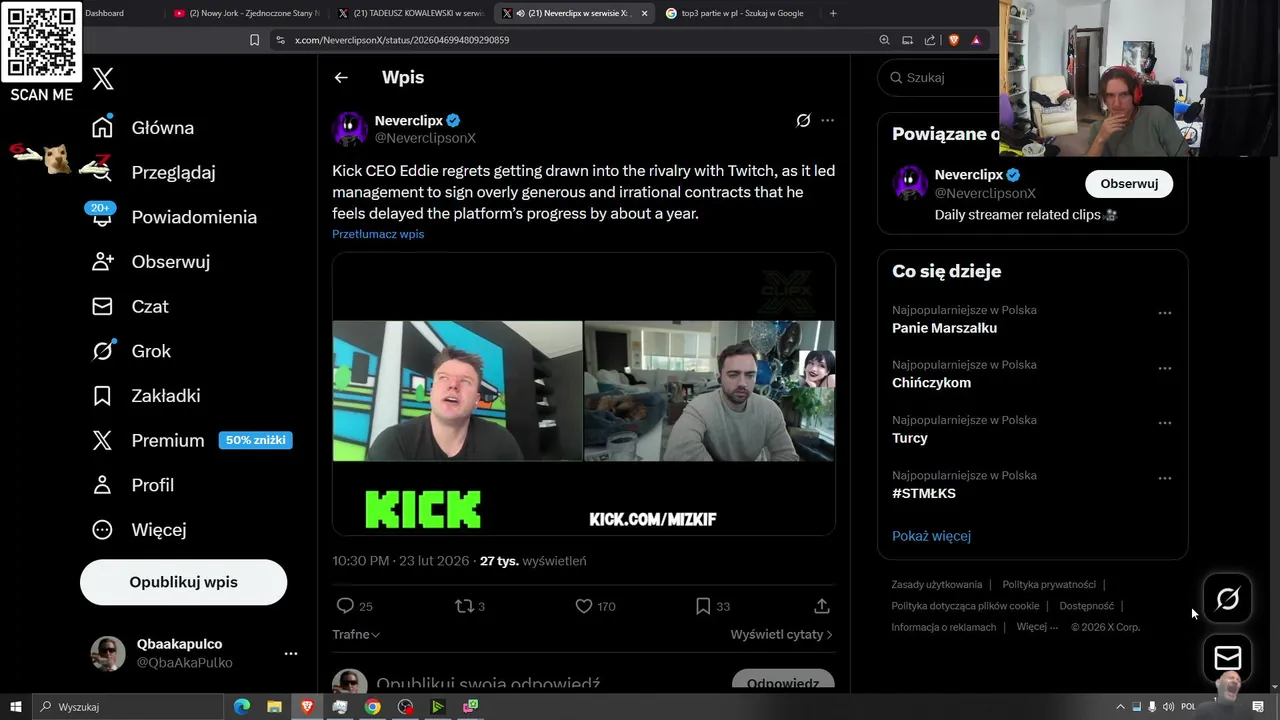Viewport: 1280px width, 720px height.
Task: Follow Neverclipx with Obserwuj button
Action: click(1129, 184)
